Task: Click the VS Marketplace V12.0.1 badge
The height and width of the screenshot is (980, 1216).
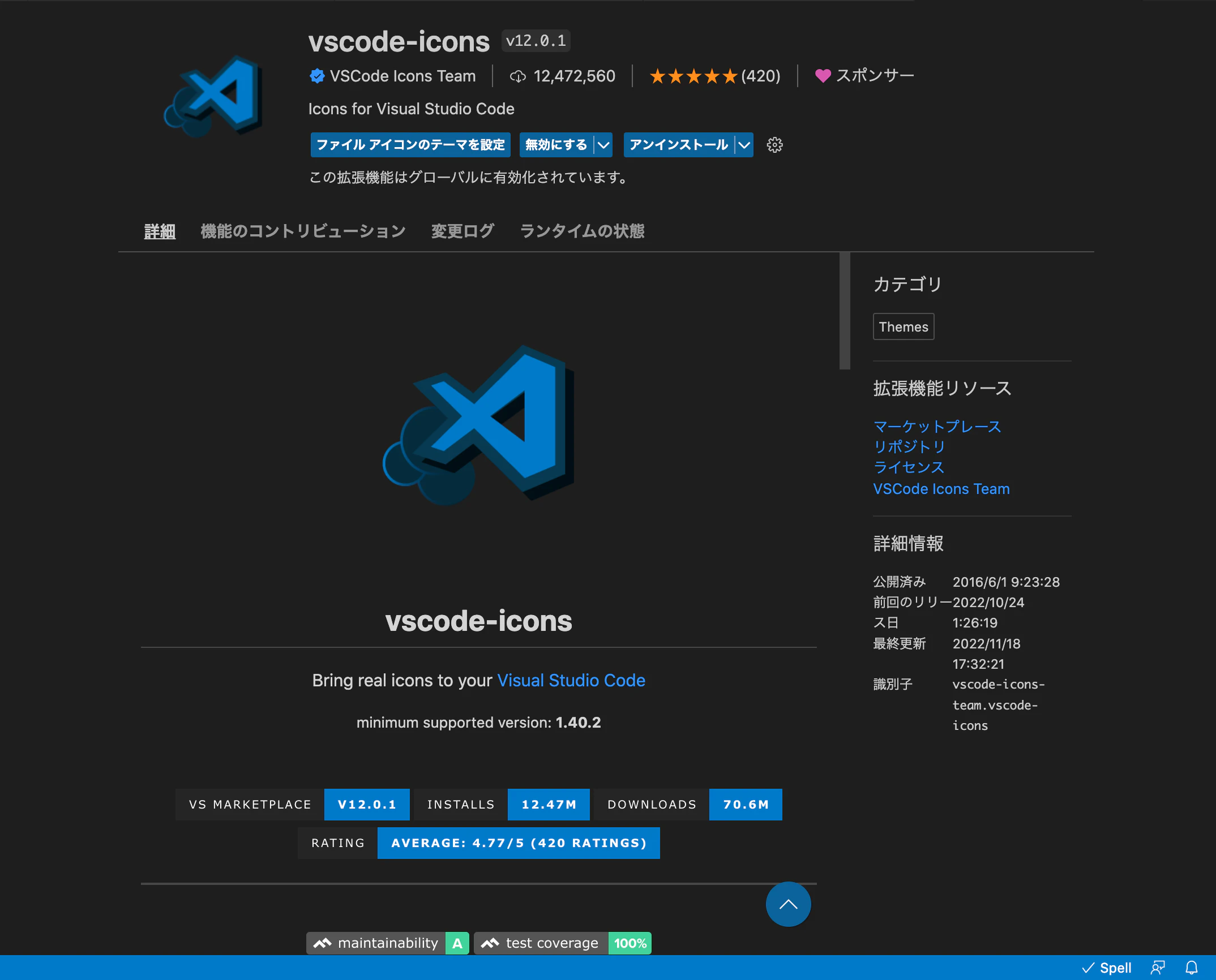Action: click(293, 805)
